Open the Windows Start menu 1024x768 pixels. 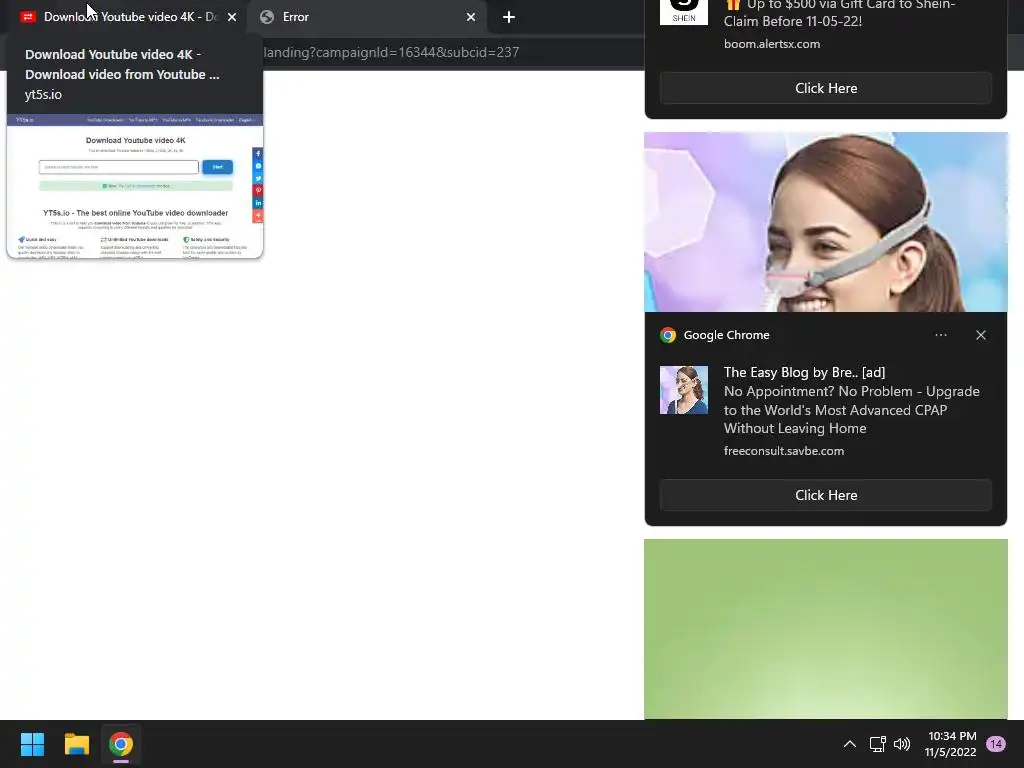(32, 744)
